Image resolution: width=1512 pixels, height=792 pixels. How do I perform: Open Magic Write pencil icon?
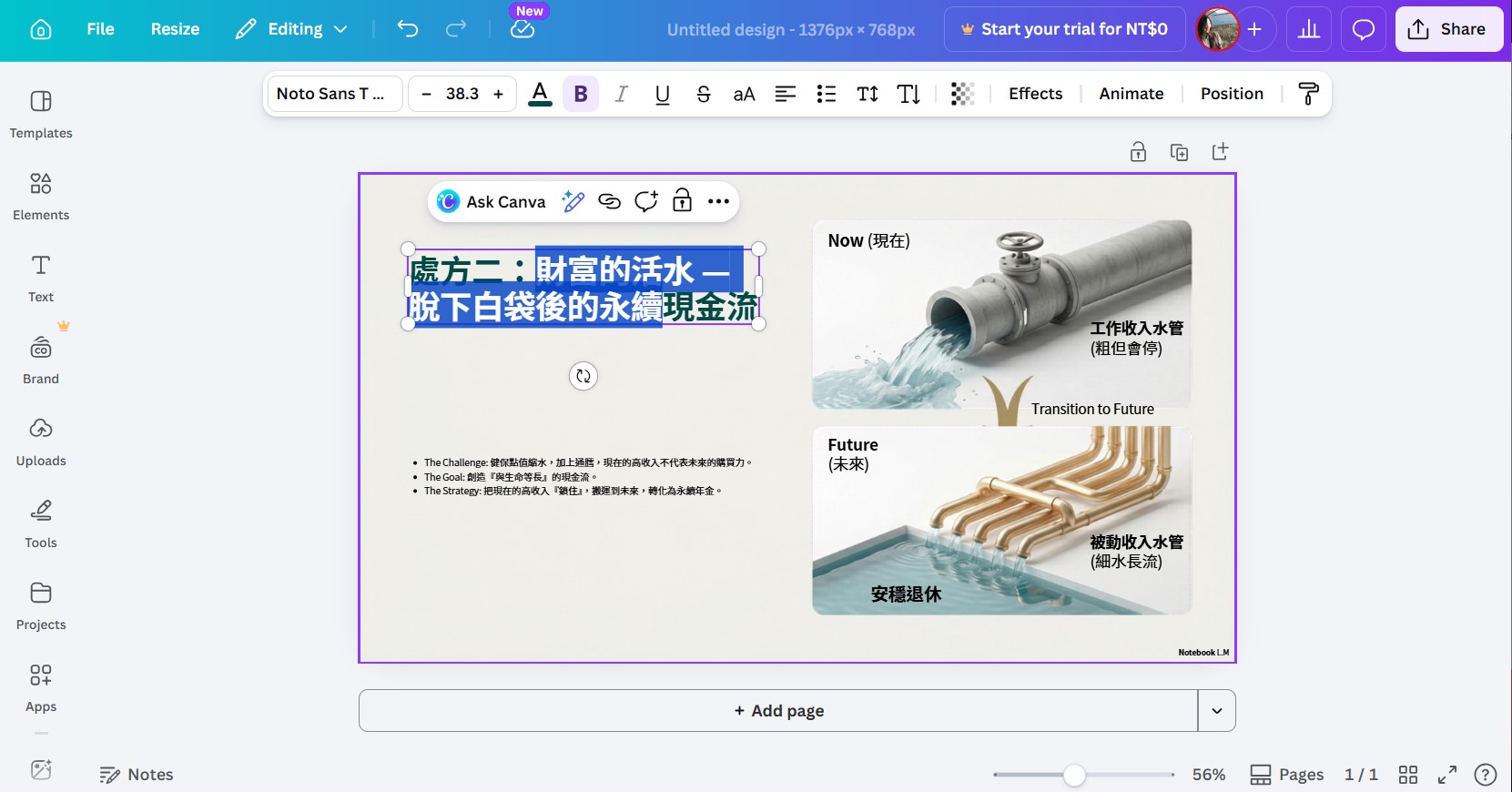(x=573, y=202)
